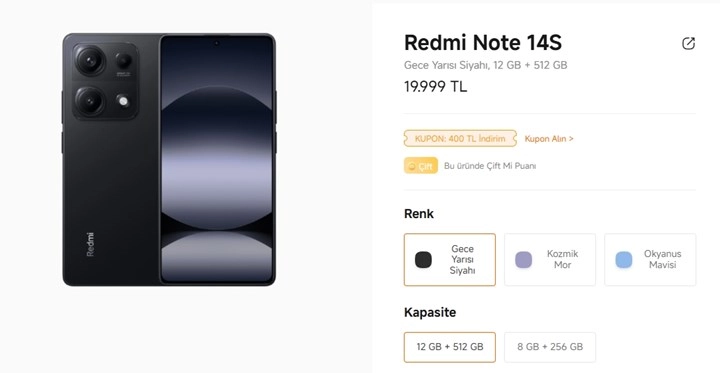Click the purple Kozmik Mor swatch

coord(523,260)
